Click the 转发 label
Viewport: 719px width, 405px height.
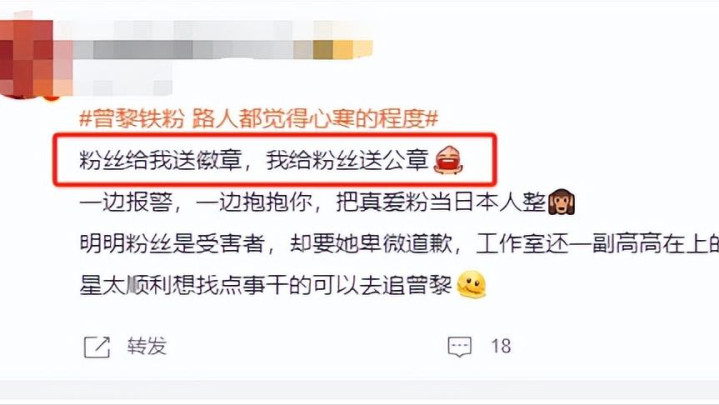coord(147,346)
